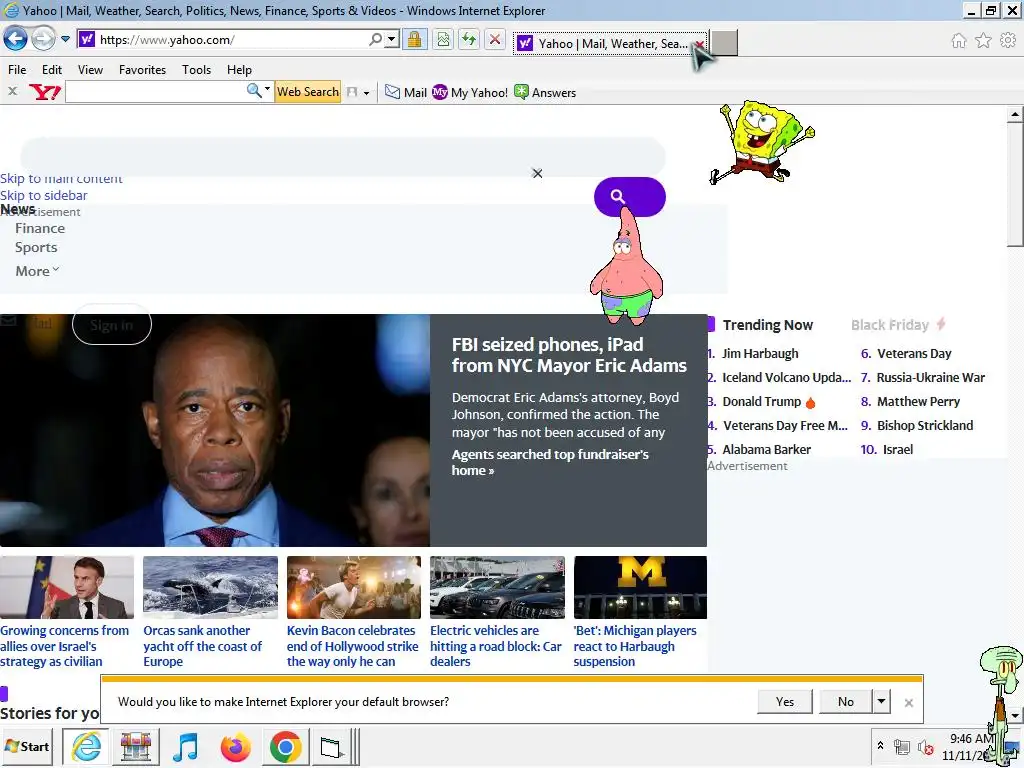
Task: Switch to the Black Friday trending tab
Action: coord(898,325)
